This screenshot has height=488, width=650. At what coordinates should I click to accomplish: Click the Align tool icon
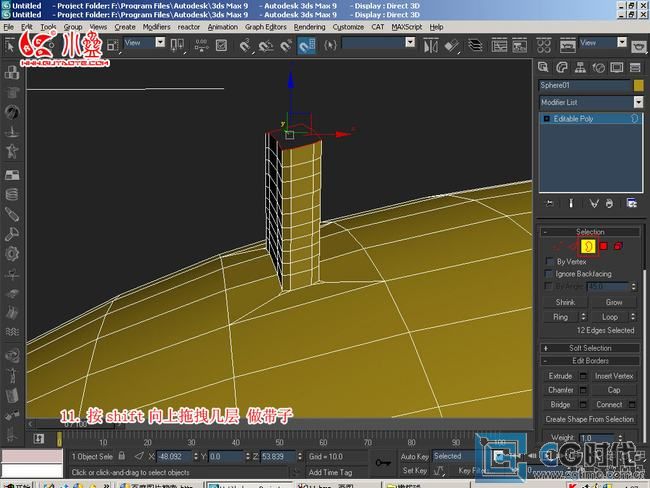point(451,45)
